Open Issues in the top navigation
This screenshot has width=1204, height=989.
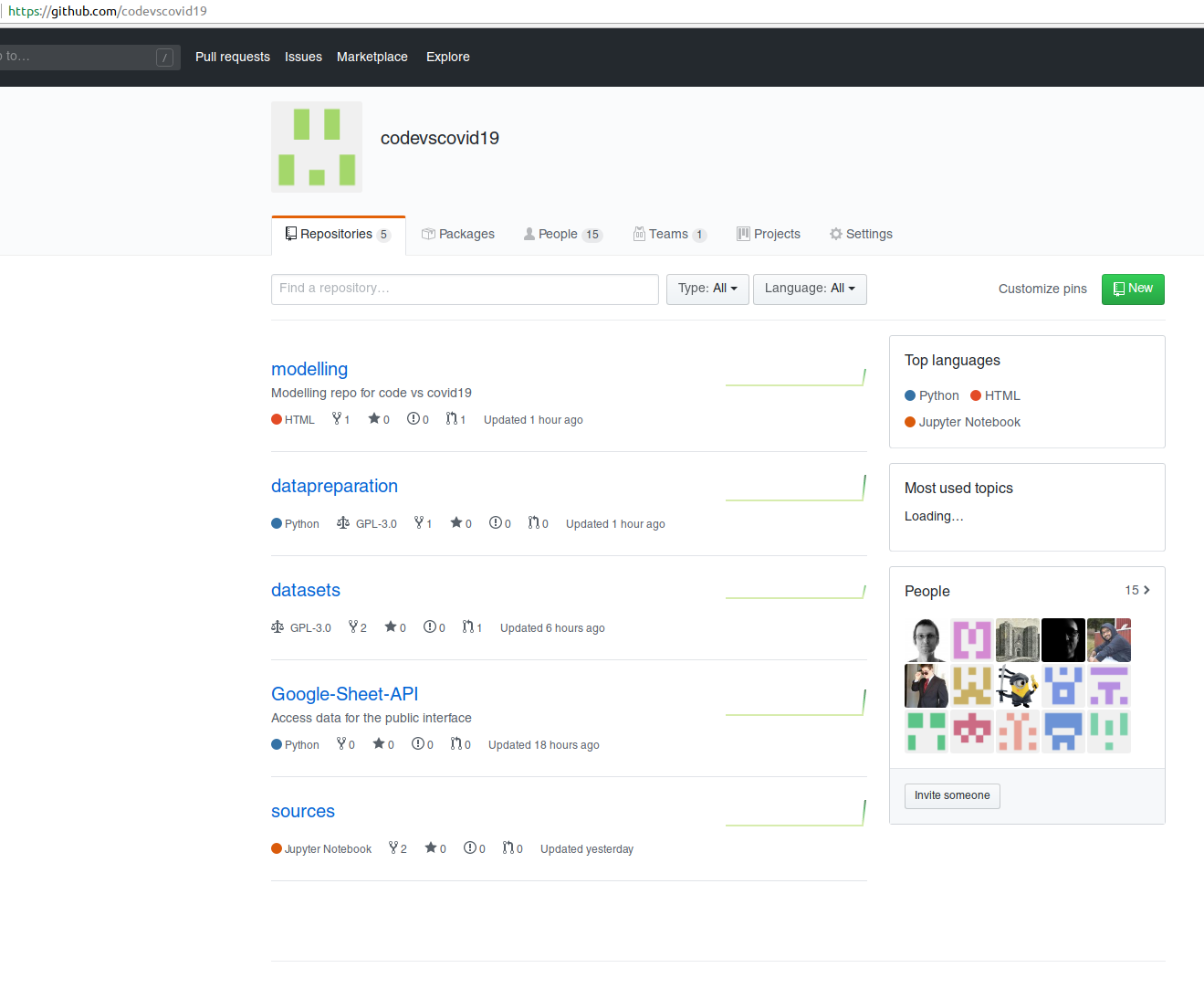coord(303,57)
